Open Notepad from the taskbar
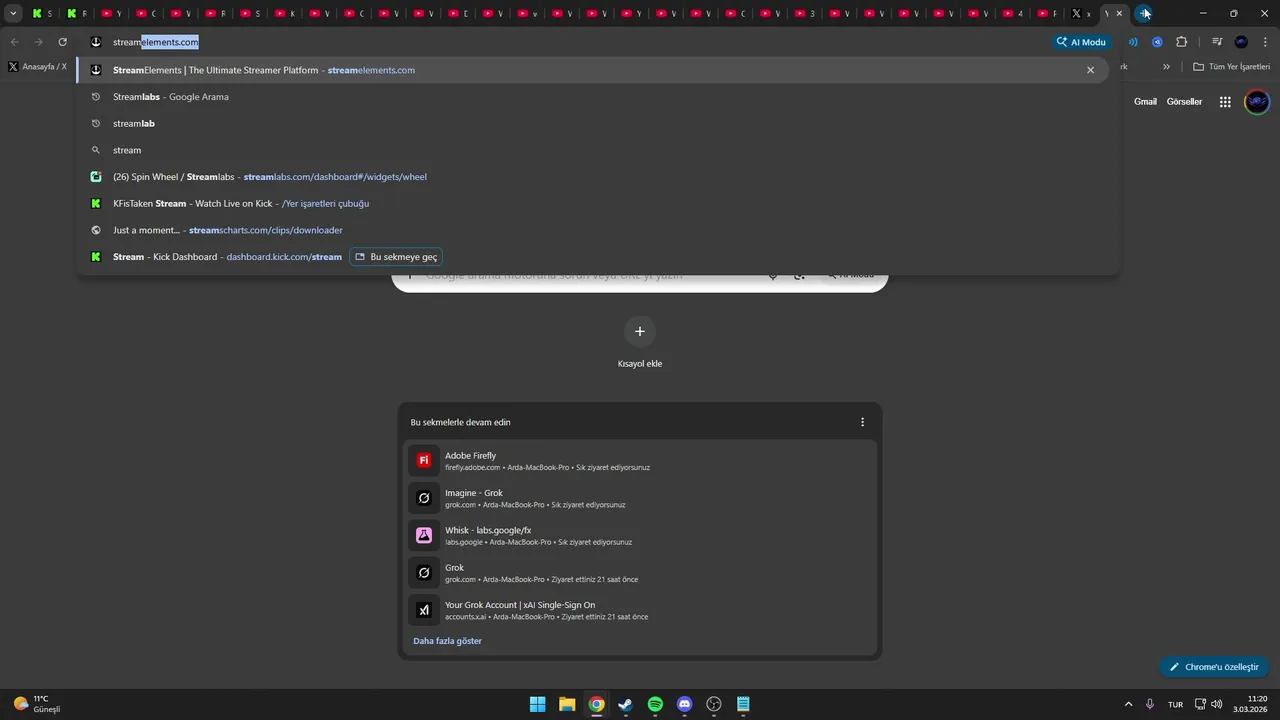Image resolution: width=1280 pixels, height=720 pixels. 743,704
